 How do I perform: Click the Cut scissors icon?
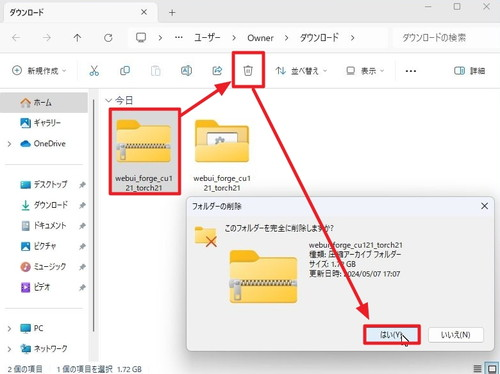pyautogui.click(x=94, y=71)
